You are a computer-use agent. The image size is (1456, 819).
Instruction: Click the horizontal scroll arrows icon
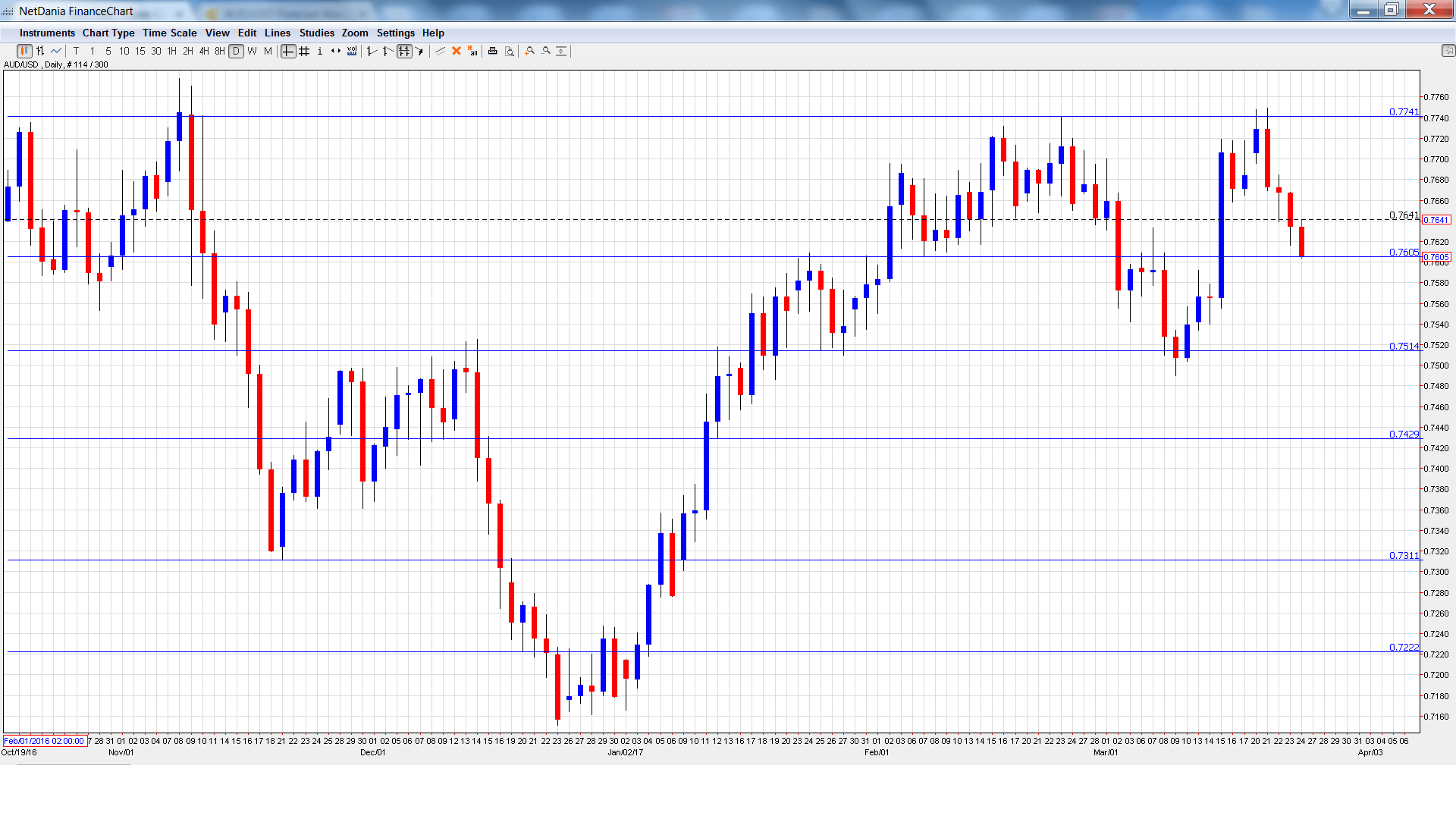(x=336, y=52)
